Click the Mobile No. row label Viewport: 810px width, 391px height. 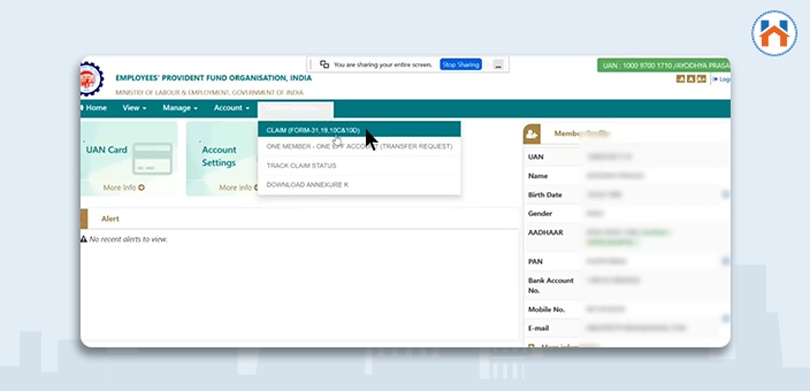click(x=546, y=309)
